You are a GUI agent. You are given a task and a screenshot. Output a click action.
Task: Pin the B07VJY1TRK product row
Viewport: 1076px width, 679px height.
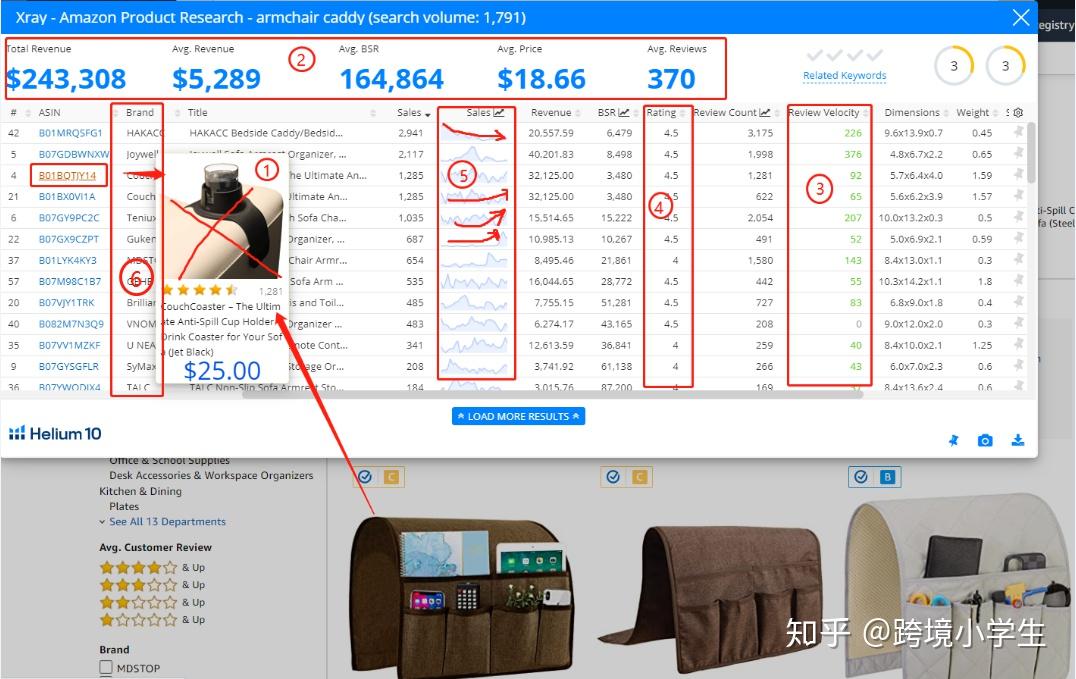coord(1018,301)
